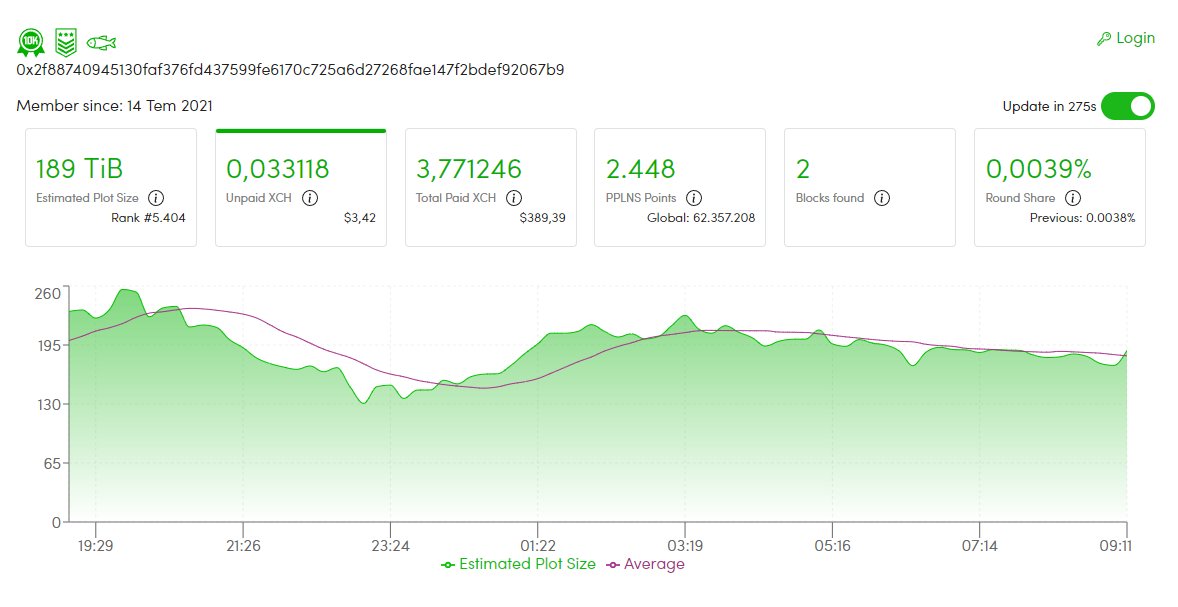Click the rank stripes badge icon

tap(66, 43)
